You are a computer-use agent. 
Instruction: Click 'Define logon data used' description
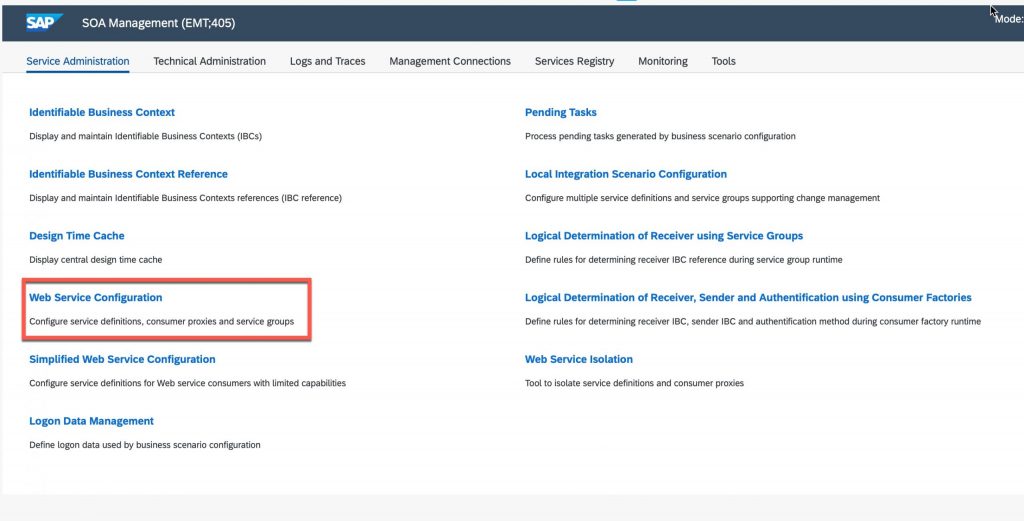[145, 445]
